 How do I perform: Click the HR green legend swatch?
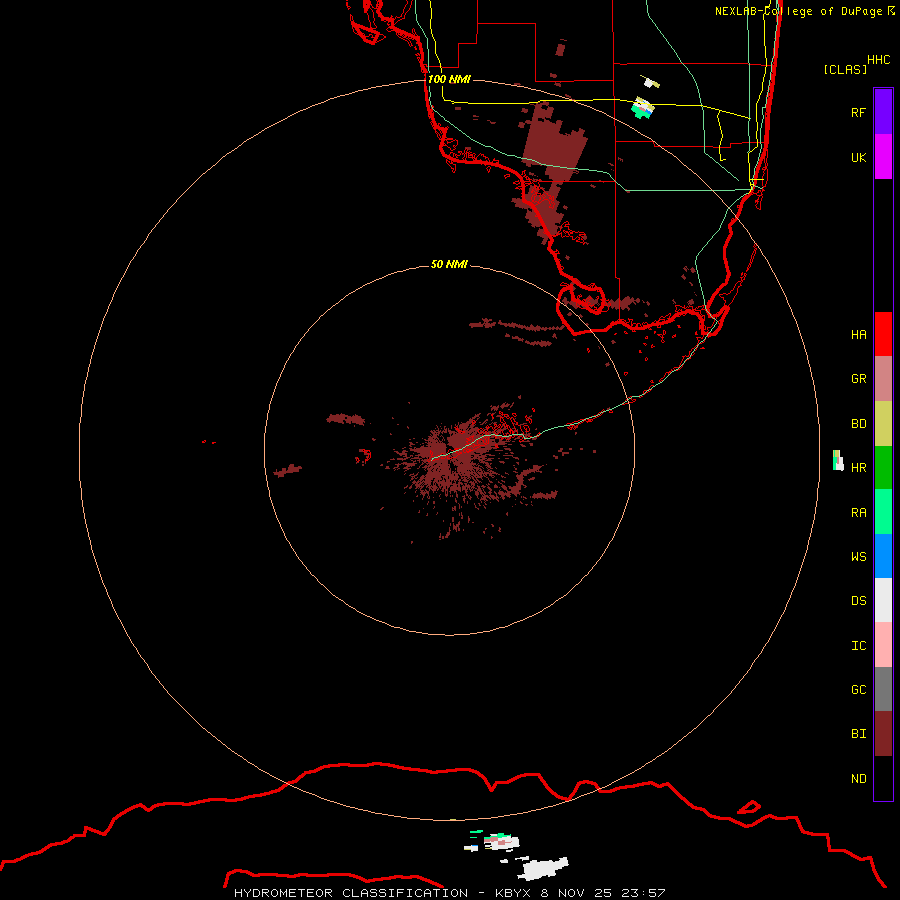(x=883, y=468)
